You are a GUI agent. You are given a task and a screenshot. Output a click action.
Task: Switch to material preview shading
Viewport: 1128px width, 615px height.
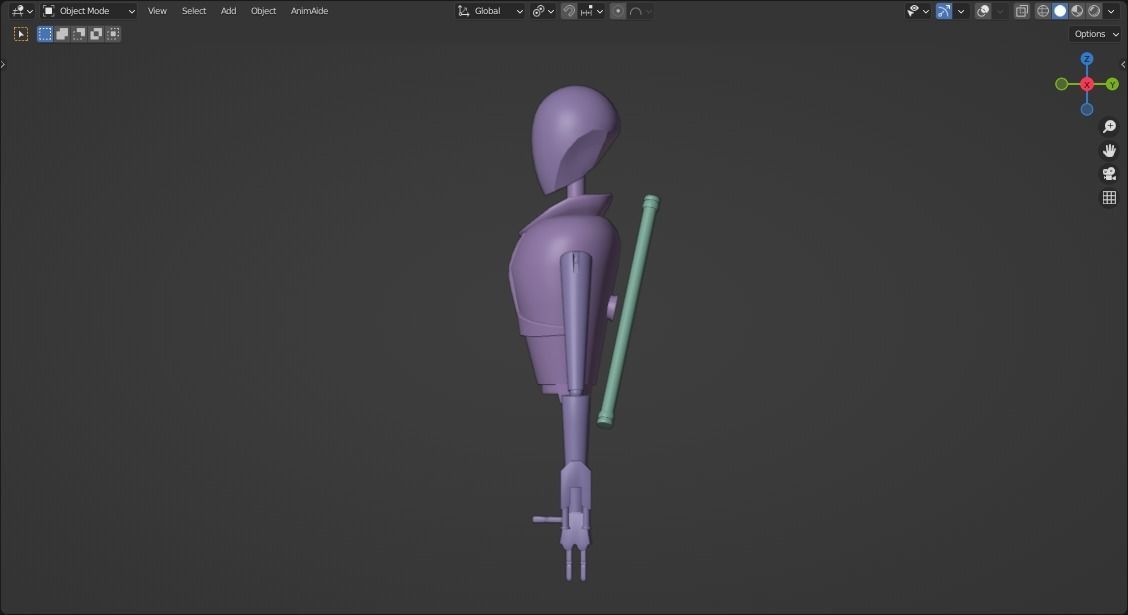(x=1077, y=11)
